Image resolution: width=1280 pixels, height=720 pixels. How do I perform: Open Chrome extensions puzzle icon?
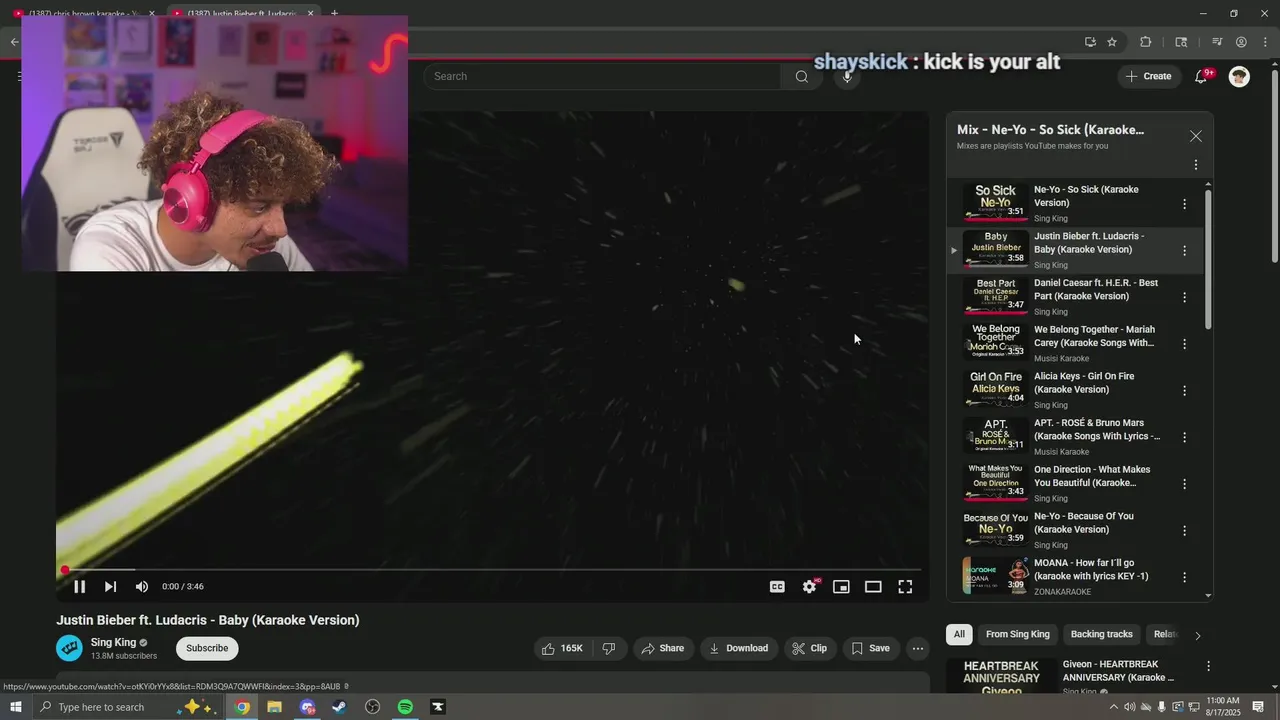(1145, 42)
